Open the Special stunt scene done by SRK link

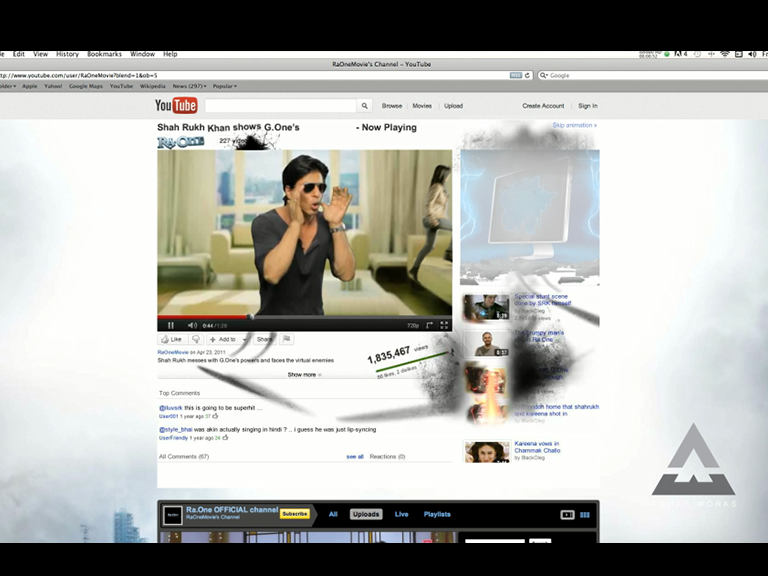pyautogui.click(x=543, y=300)
